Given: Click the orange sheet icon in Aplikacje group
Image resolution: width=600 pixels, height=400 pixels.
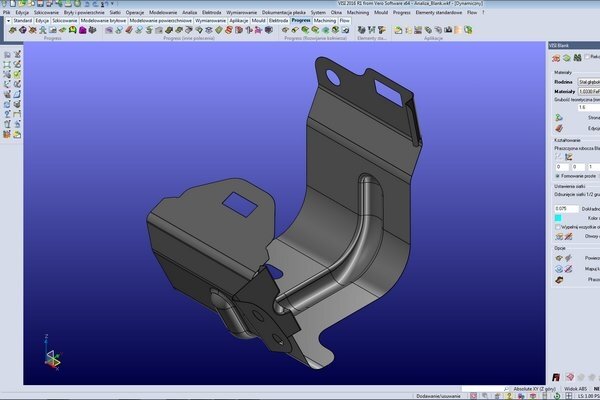Looking at the screenshot, I should click(458, 30).
